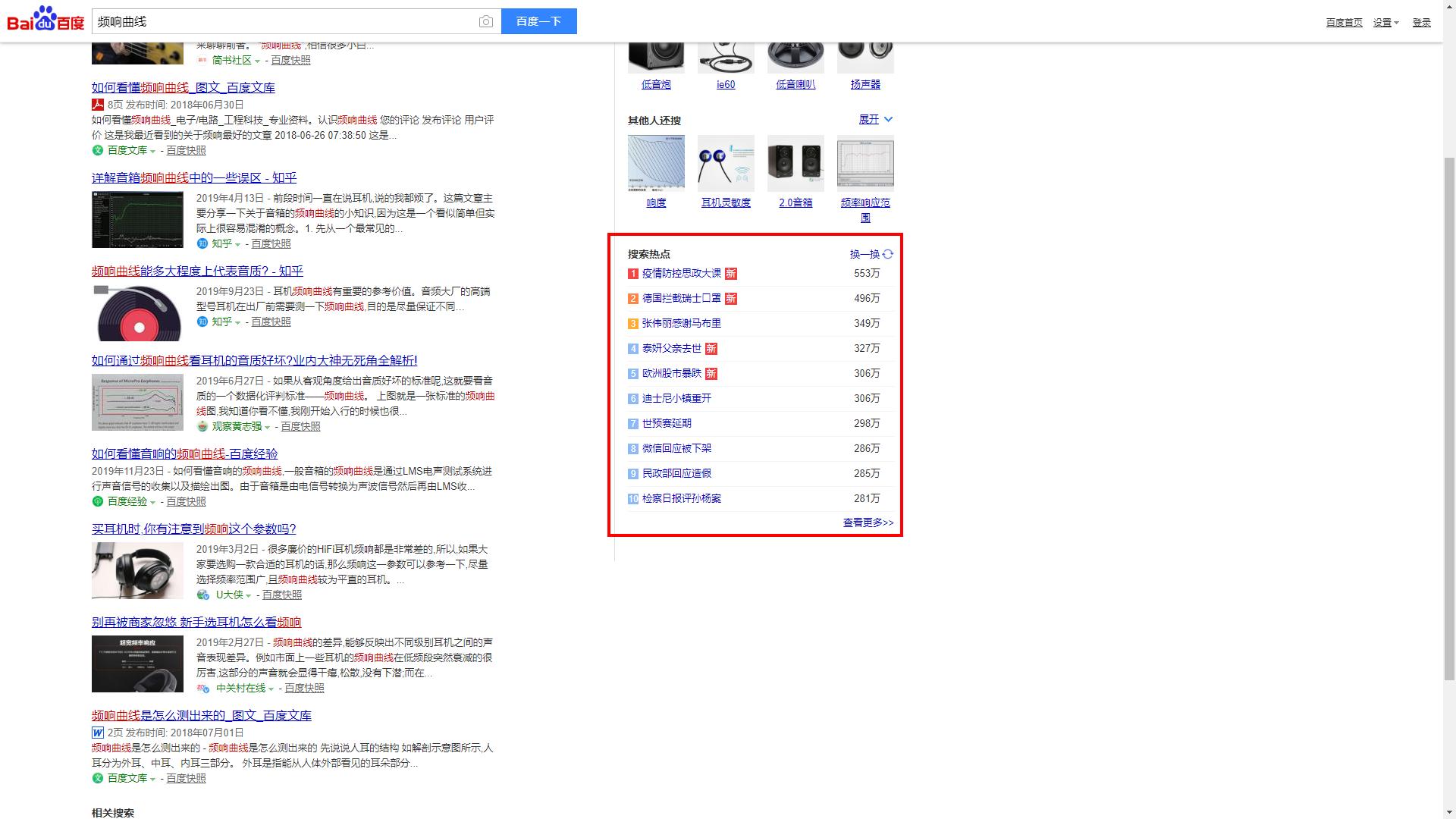Open result 买耳机时,你有注意到频响这个参数吗
Image resolution: width=1456 pixels, height=819 pixels.
(193, 529)
